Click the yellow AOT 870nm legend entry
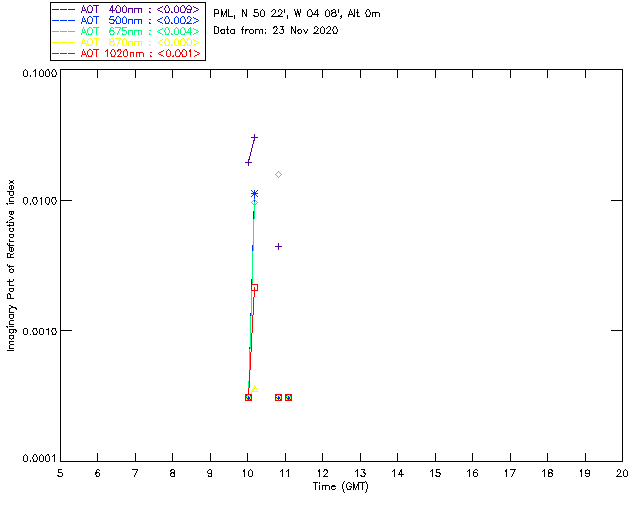This screenshot has width=640, height=512. point(126,42)
